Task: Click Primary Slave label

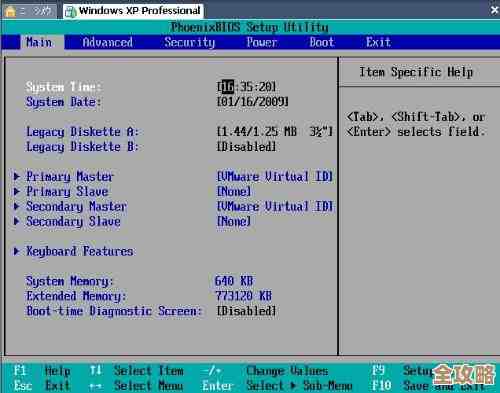Action: tap(67, 192)
